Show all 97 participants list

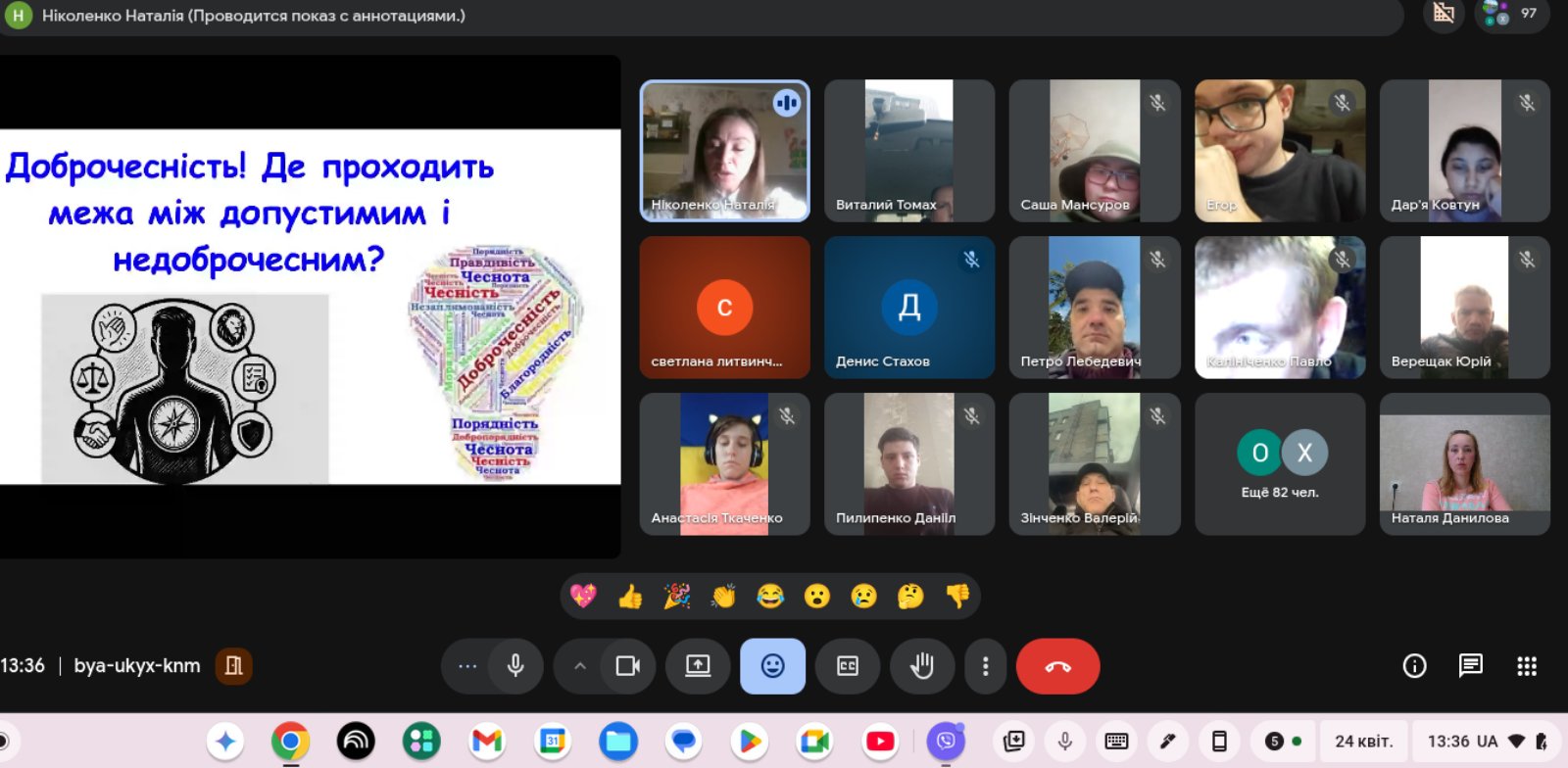1511,14
